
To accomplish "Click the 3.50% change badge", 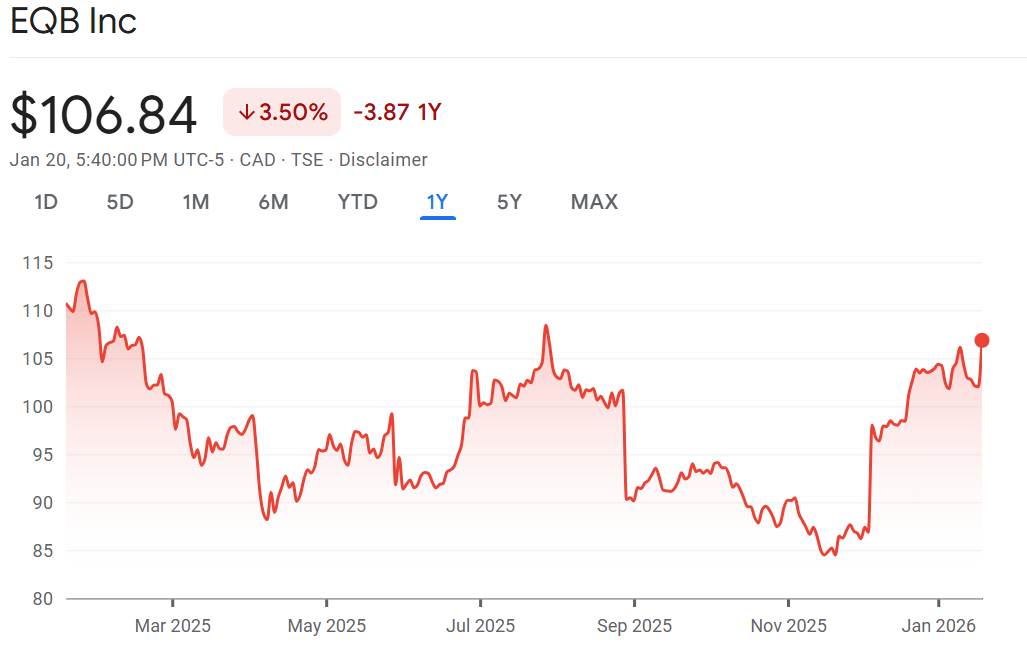I will [282, 112].
